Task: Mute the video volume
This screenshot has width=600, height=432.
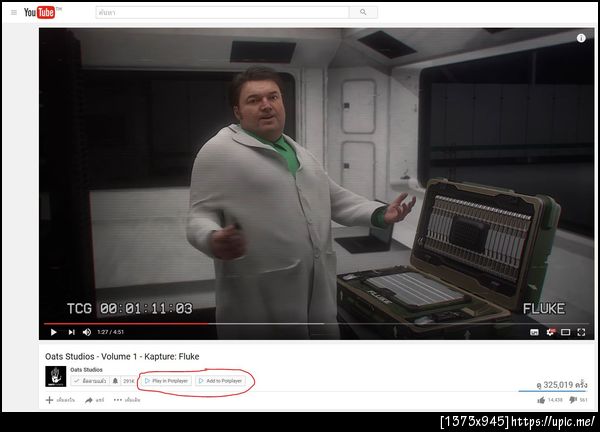Action: pos(87,332)
